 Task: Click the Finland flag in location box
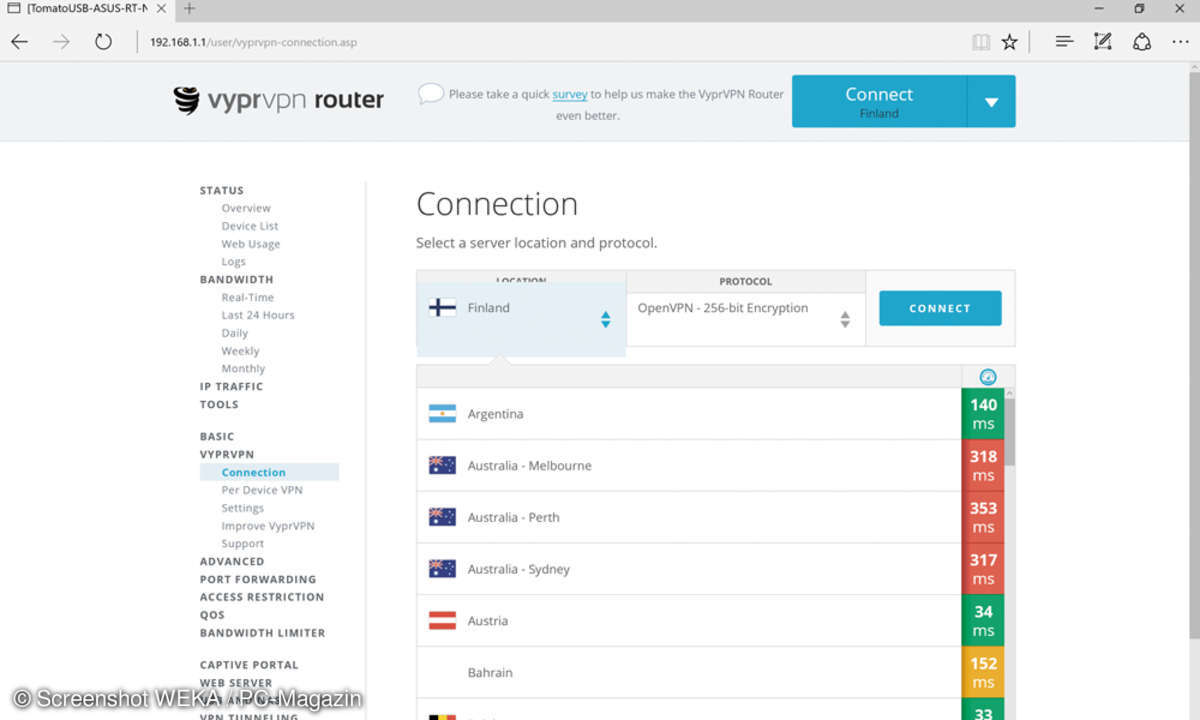[442, 308]
